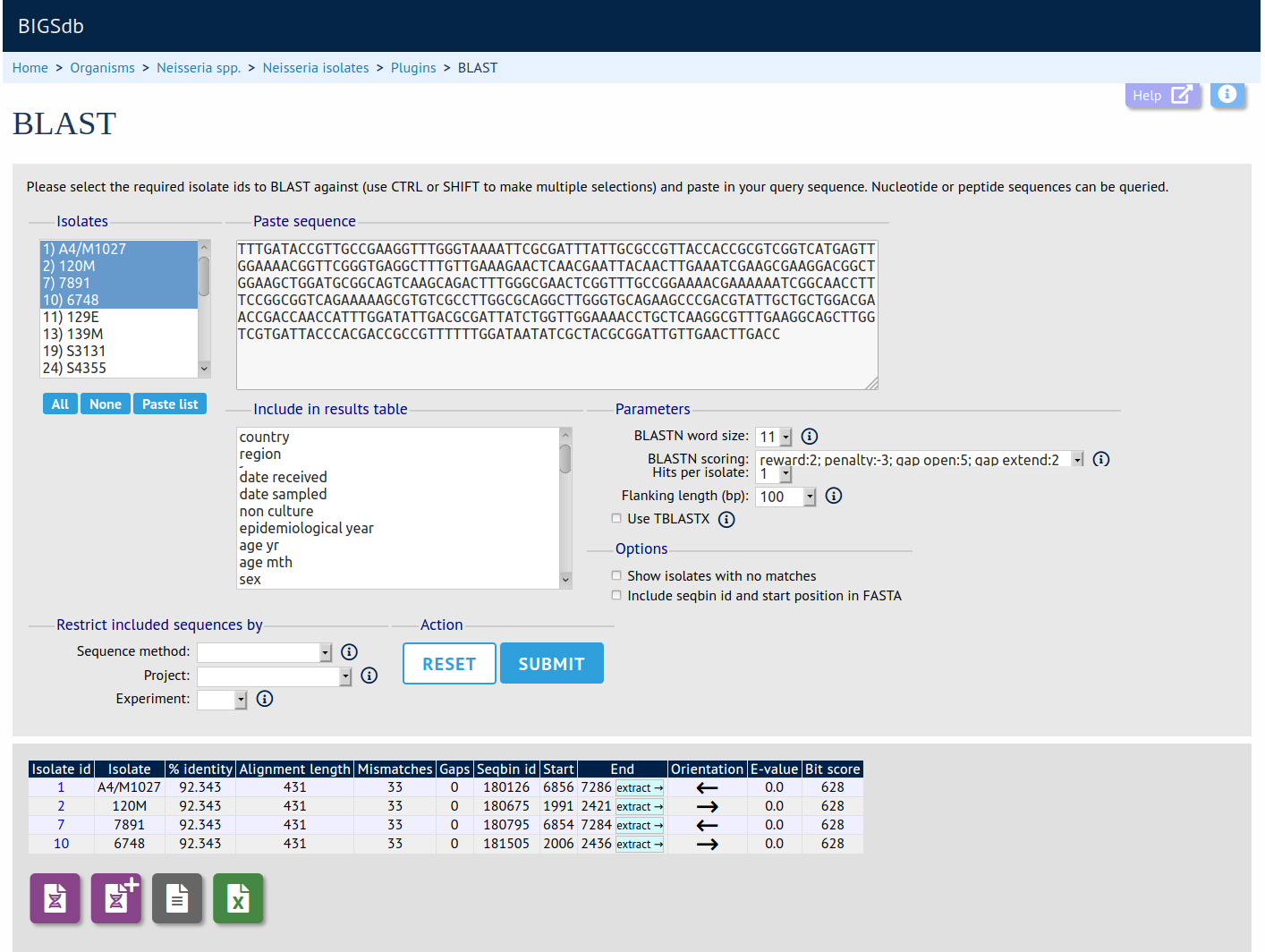This screenshot has width=1265, height=952.
Task: Click the info icon next to Use TBLASTX
Action: pos(726,519)
